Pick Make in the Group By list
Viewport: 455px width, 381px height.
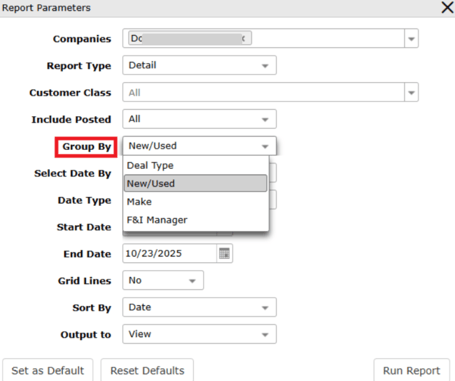click(x=196, y=202)
